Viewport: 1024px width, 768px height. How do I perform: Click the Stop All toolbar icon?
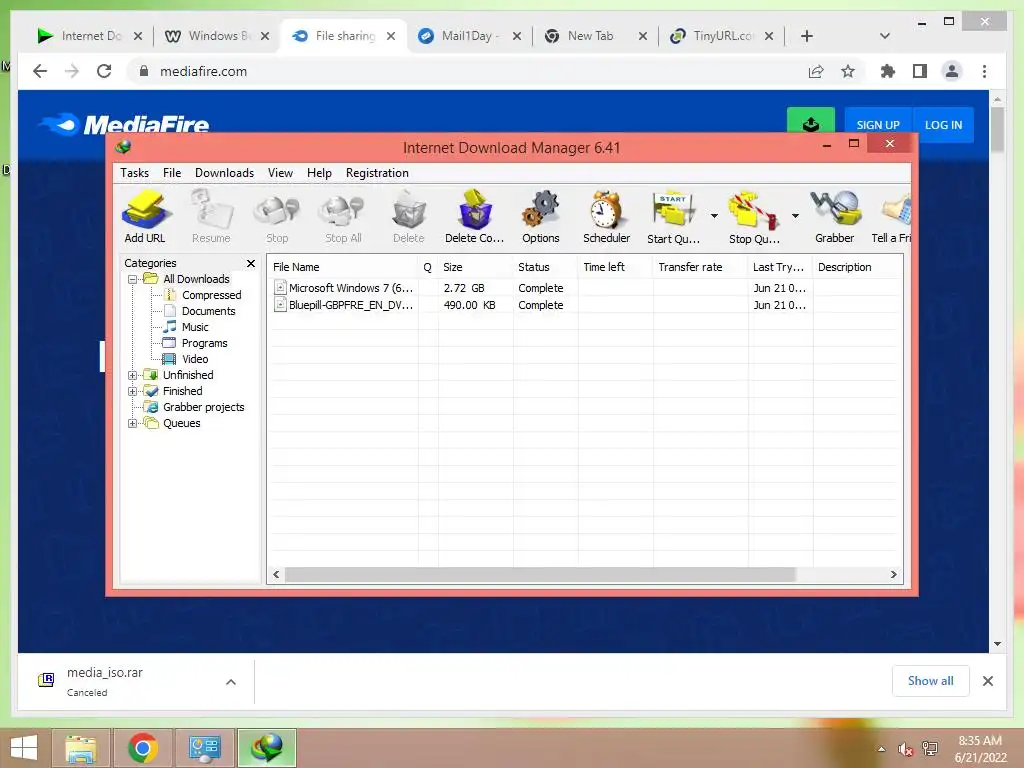(x=343, y=217)
